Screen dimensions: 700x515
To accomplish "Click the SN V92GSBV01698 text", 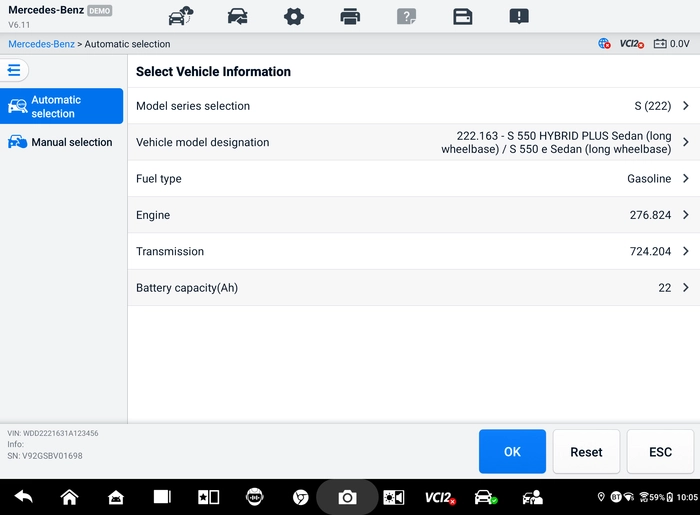I will click(x=45, y=456).
